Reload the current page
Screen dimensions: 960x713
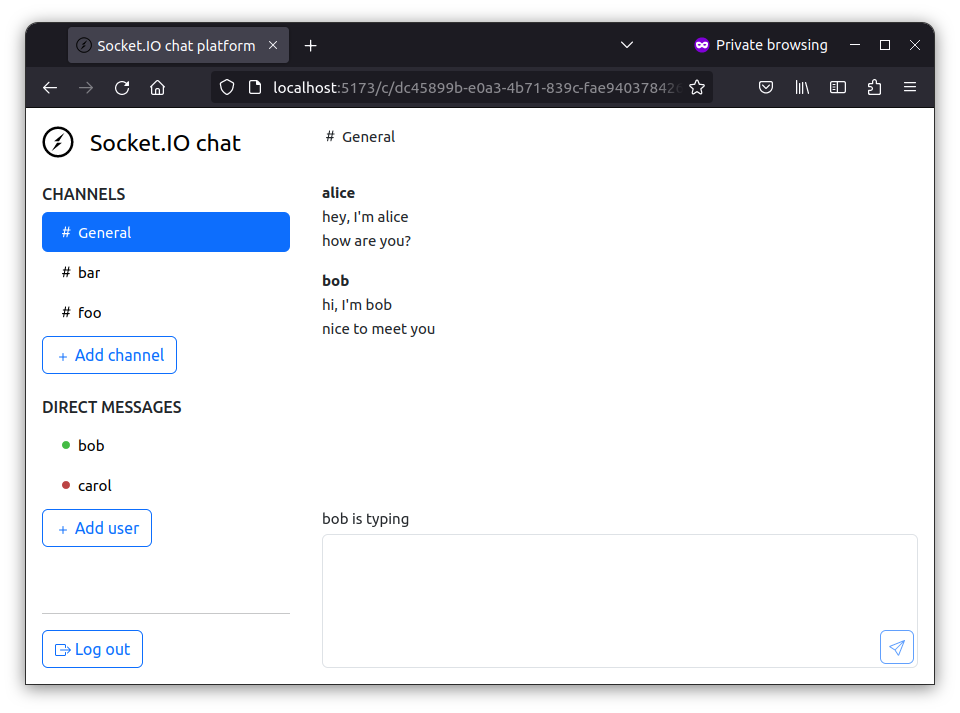(x=122, y=87)
